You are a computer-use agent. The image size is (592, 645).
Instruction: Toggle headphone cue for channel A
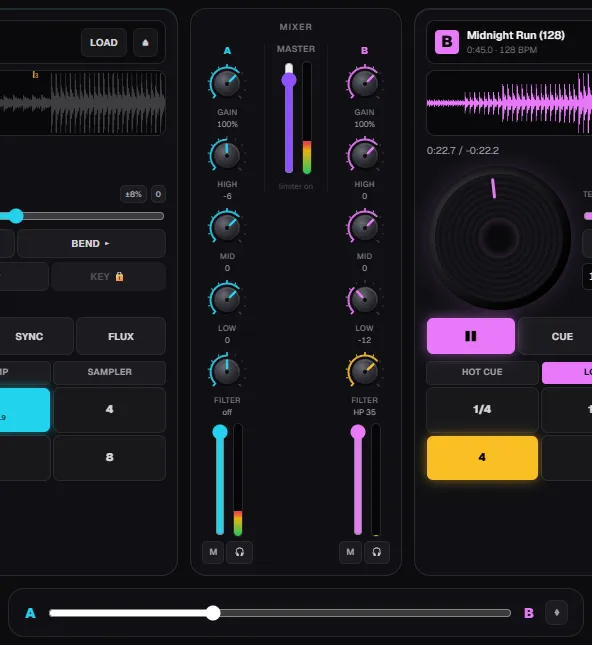239,552
